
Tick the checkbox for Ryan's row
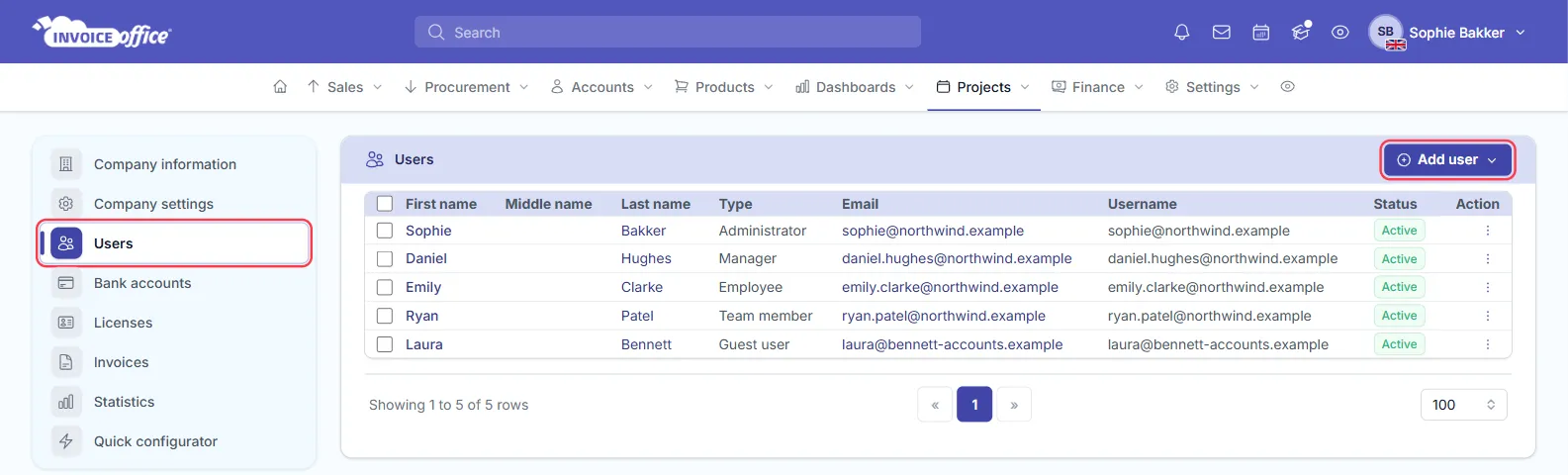[x=385, y=316]
